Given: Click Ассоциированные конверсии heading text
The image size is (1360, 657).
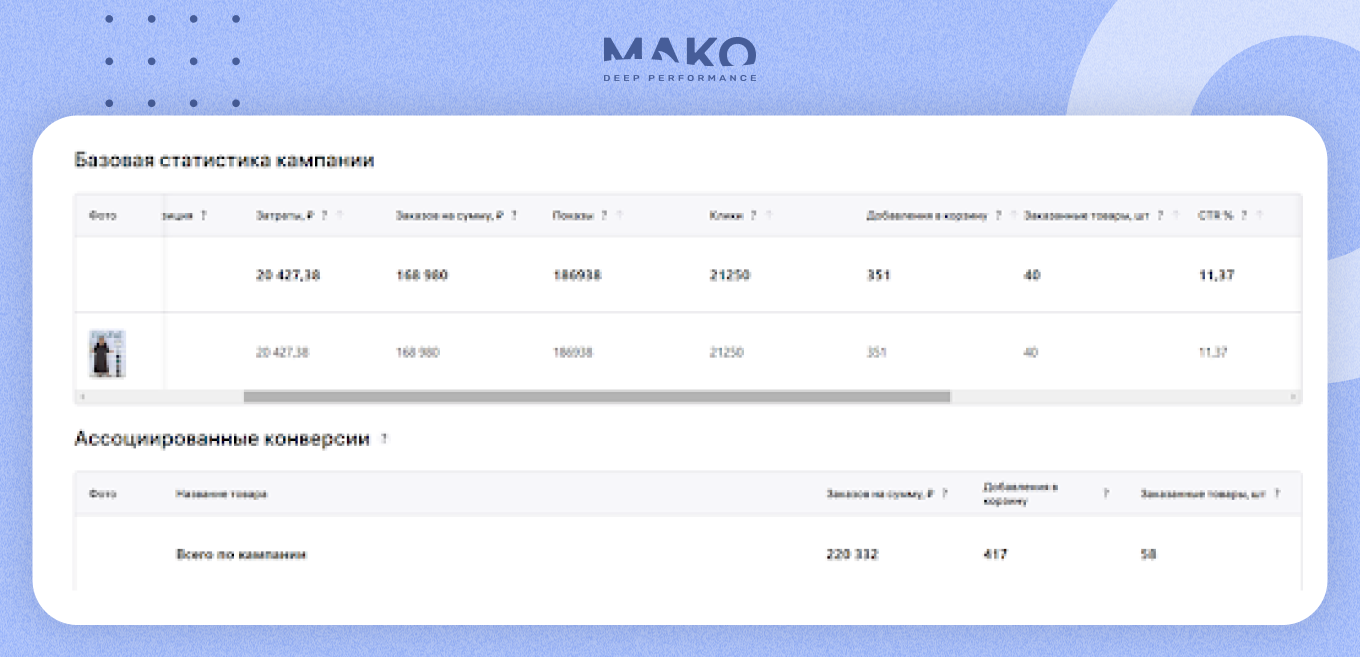Looking at the screenshot, I should pyautogui.click(x=222, y=439).
